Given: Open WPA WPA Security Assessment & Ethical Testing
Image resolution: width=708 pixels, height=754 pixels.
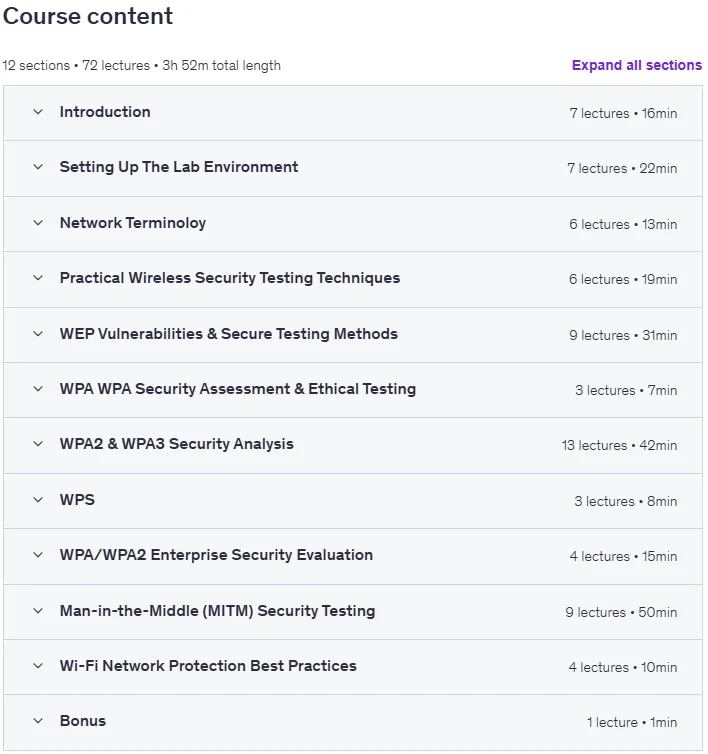Looking at the screenshot, I should pyautogui.click(x=238, y=389).
